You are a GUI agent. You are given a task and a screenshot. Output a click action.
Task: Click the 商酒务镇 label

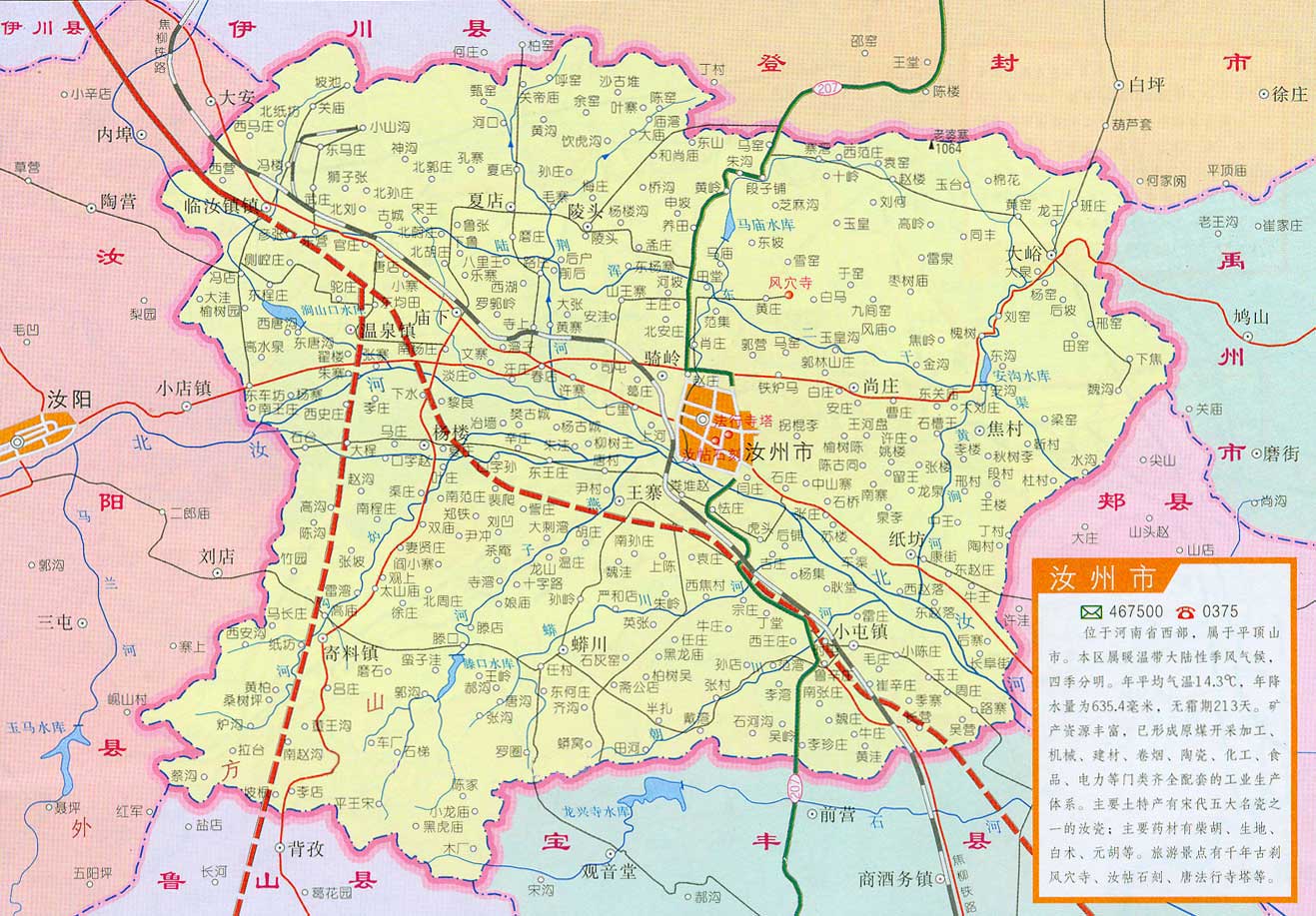tap(894, 879)
